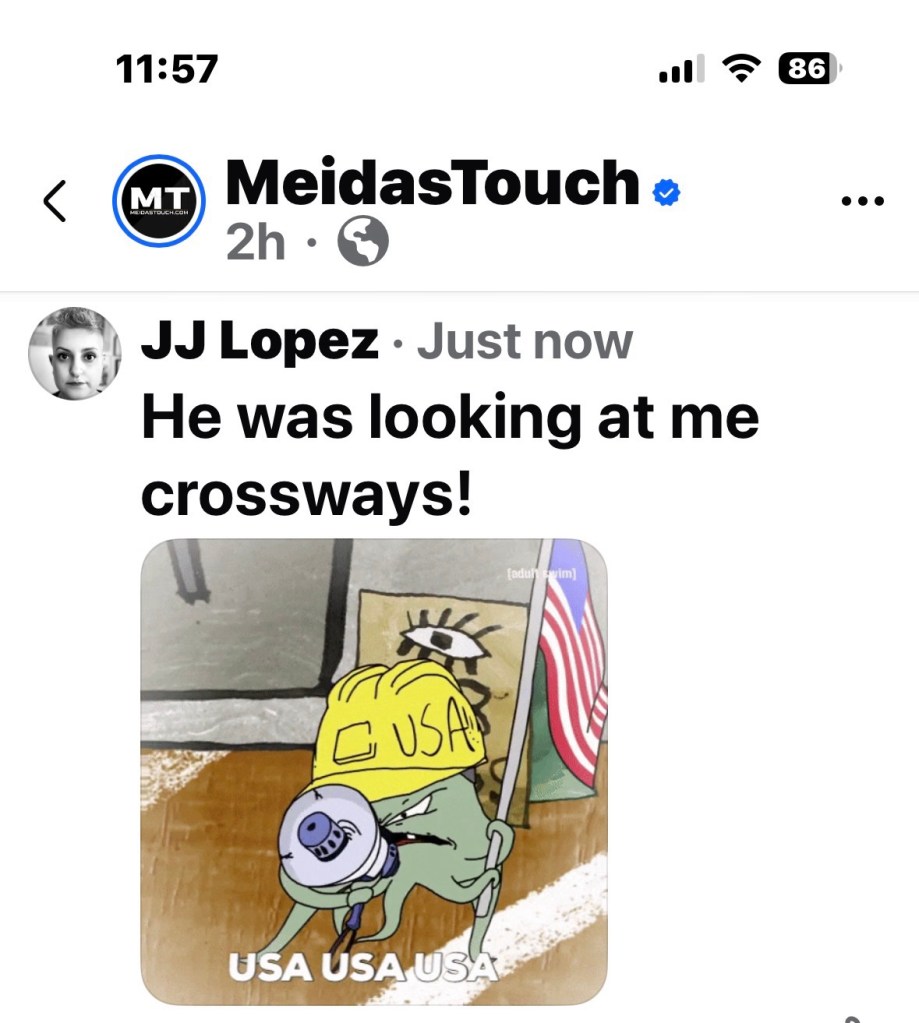
Task: Tap the post's '2h' timestamp
Action: coord(256,242)
